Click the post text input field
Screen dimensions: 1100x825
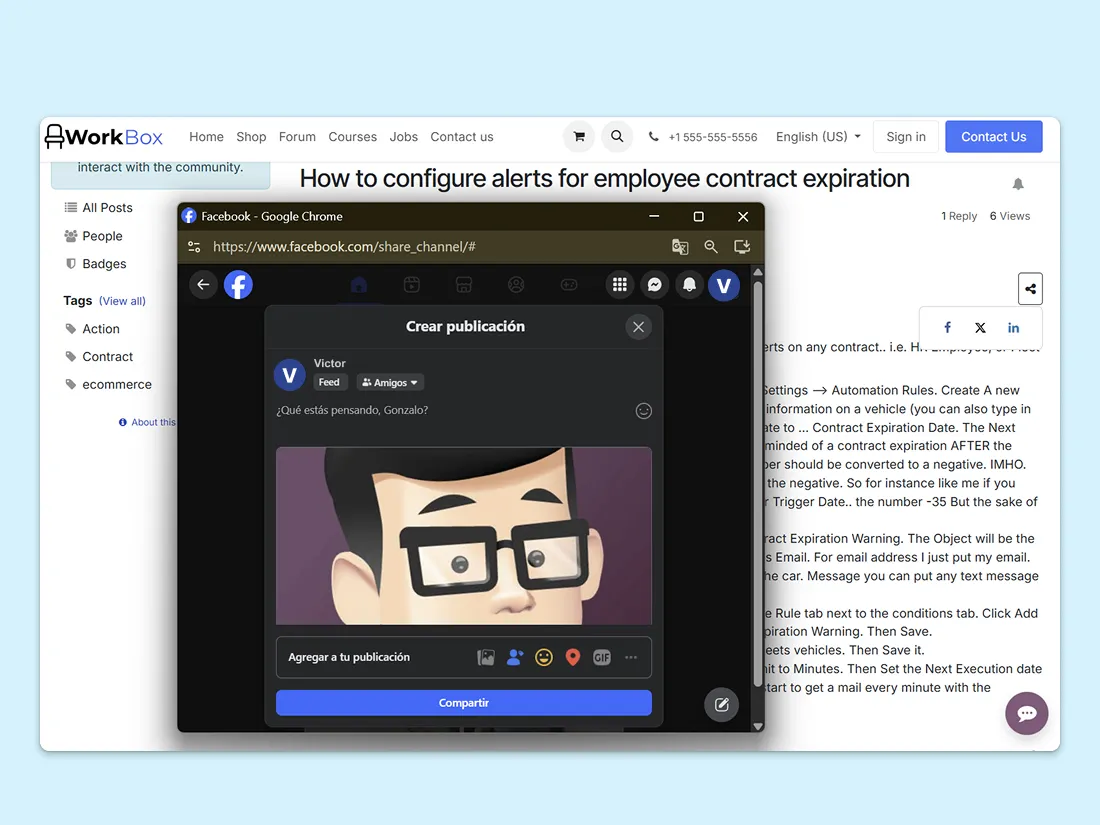tap(450, 411)
